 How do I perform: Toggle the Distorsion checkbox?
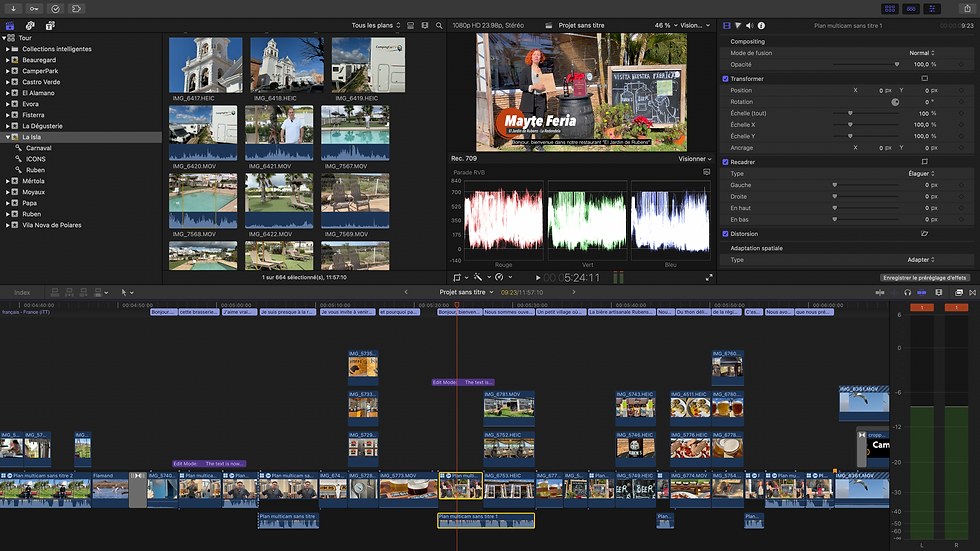click(x=726, y=234)
